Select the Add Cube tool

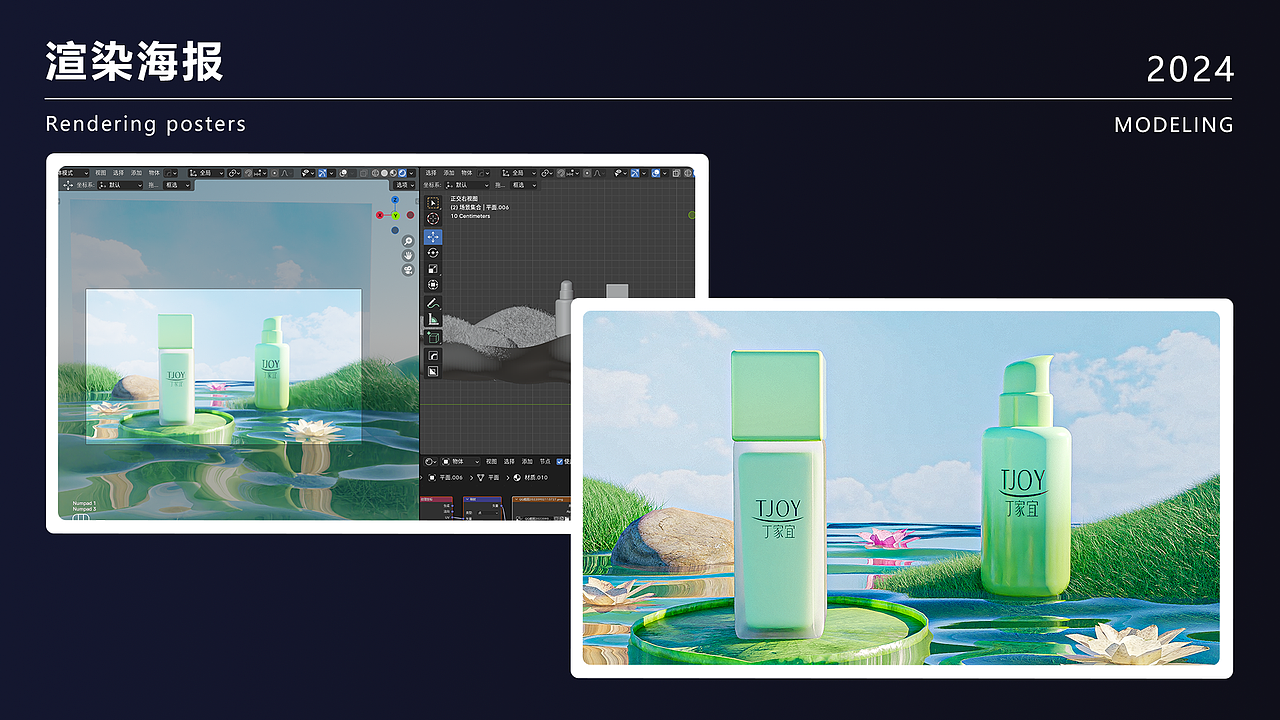[433, 337]
